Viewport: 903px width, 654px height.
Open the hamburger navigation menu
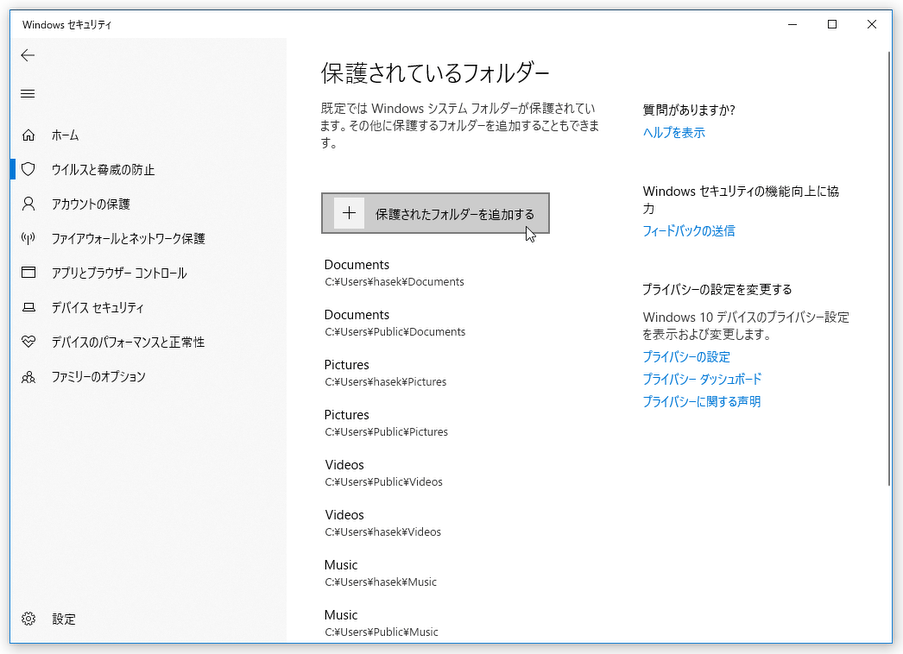28,93
